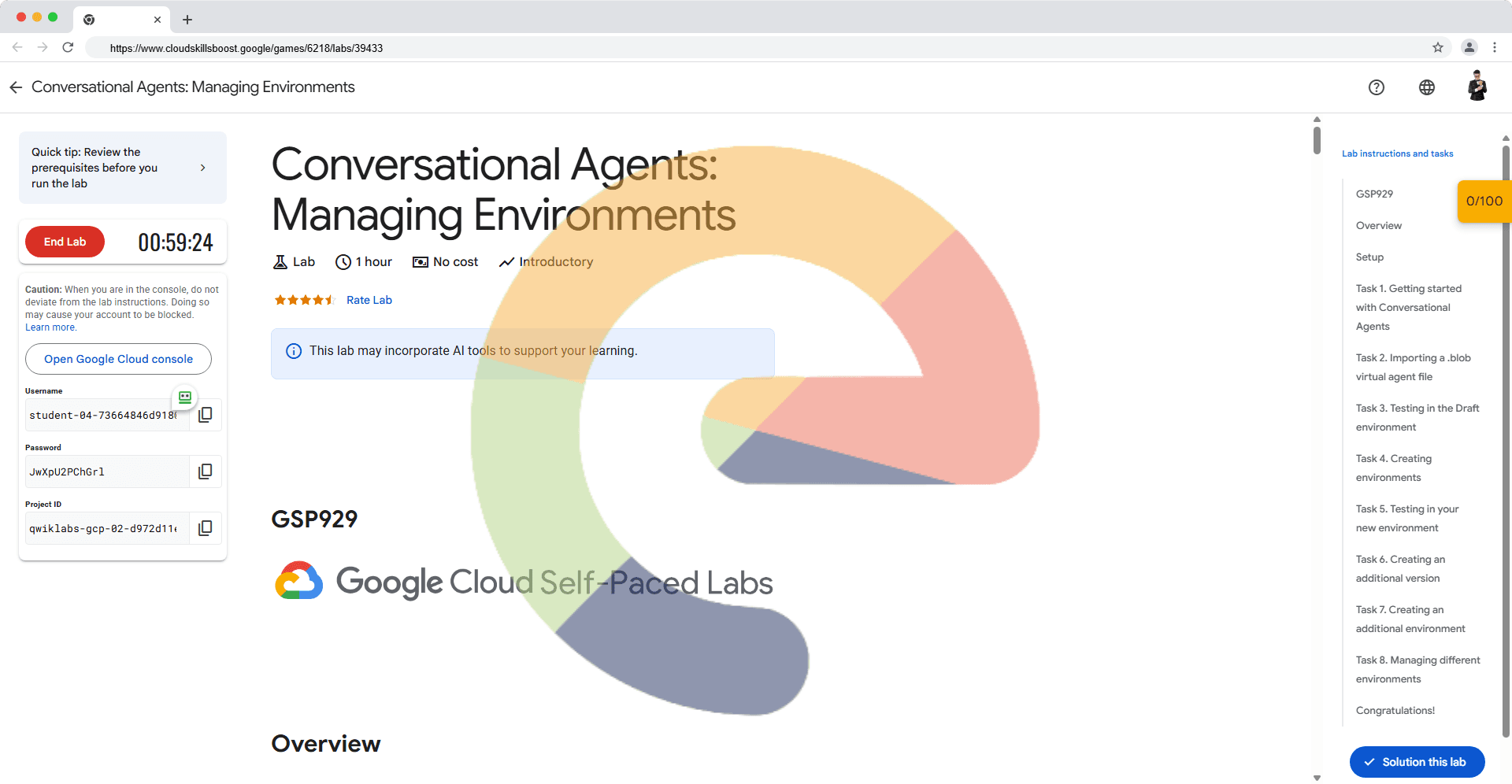Navigate to the Overview section in outline
1512x784 pixels.
1378,226
